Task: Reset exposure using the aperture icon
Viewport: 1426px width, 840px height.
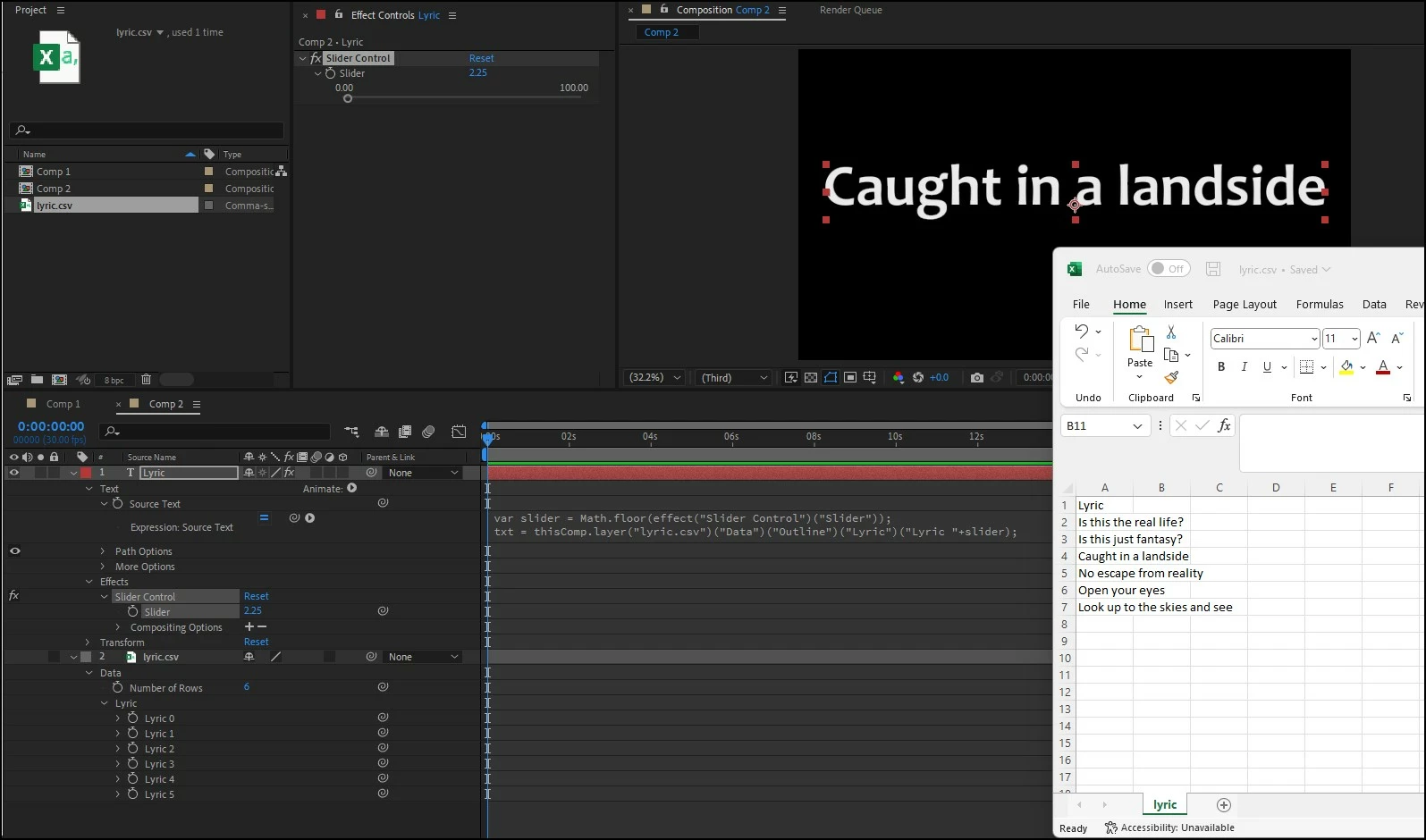Action: pyautogui.click(x=918, y=378)
